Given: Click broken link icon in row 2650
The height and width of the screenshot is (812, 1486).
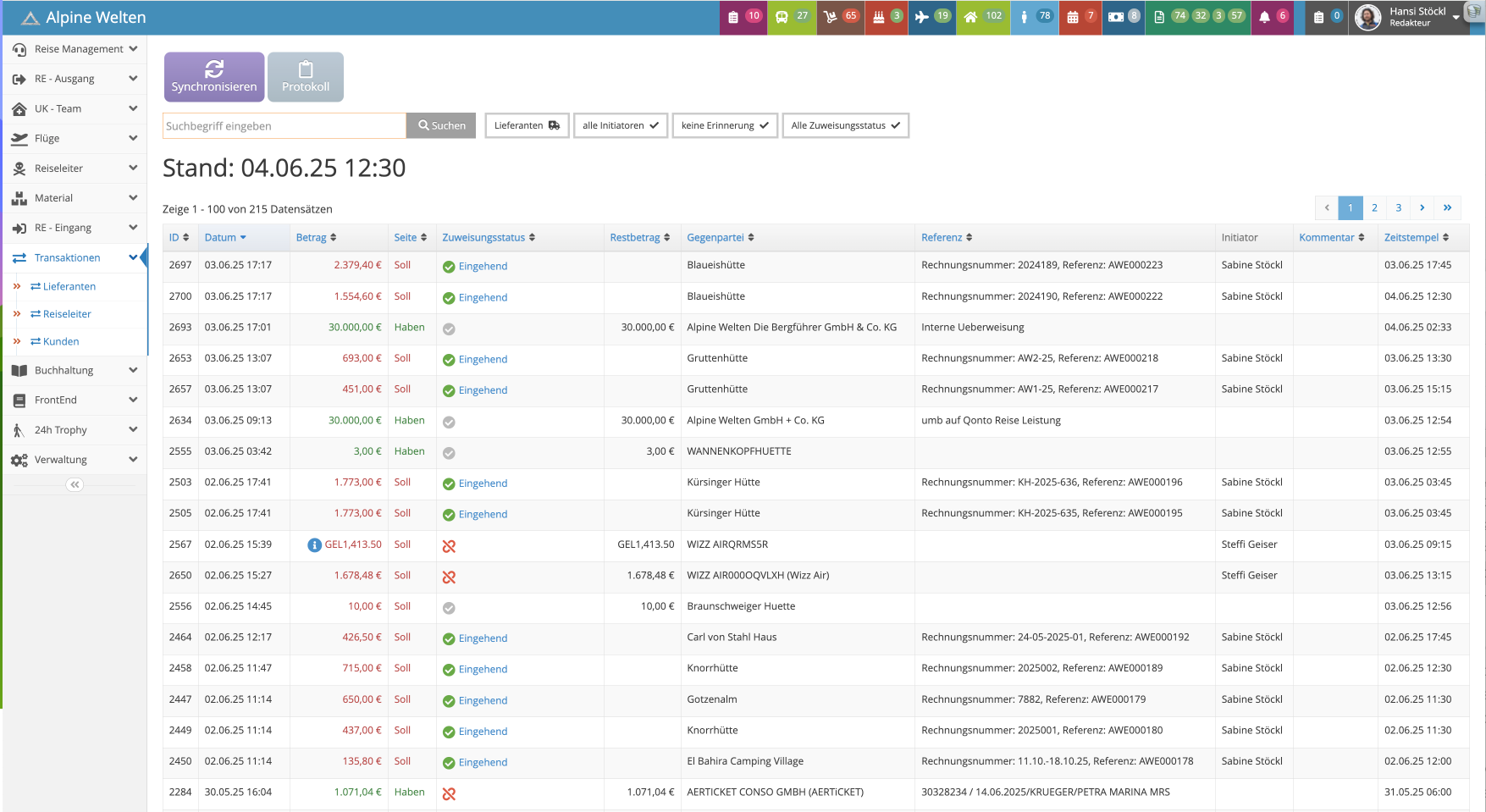Looking at the screenshot, I should 449,577.
